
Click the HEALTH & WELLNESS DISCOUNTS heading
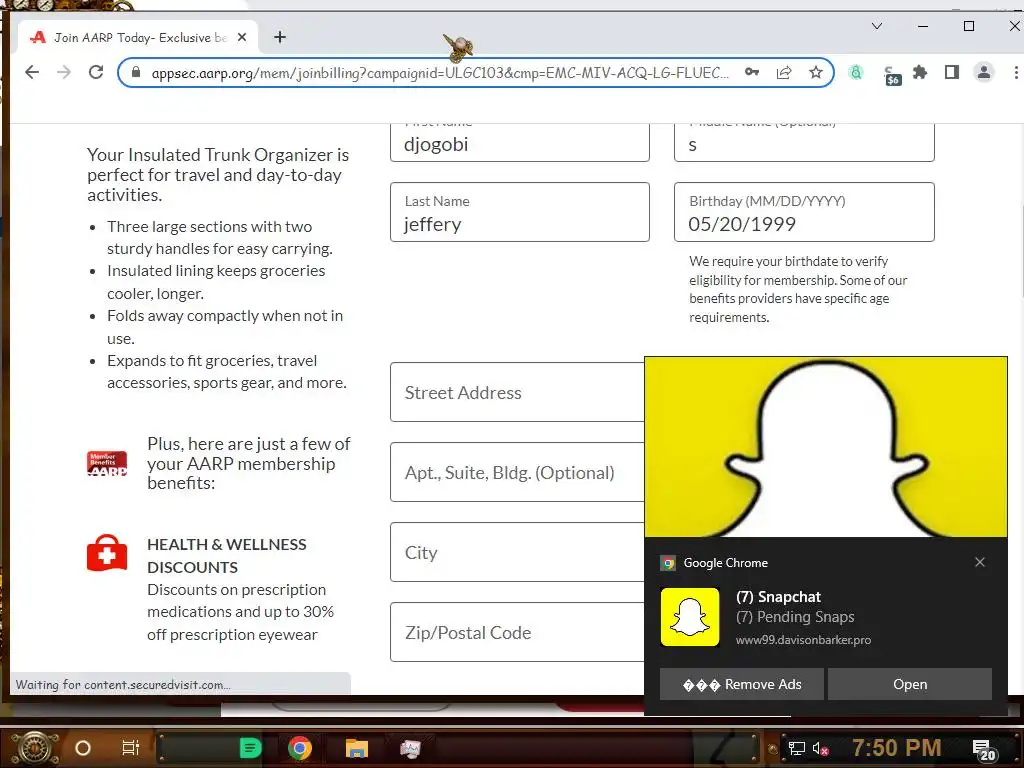[227, 556]
